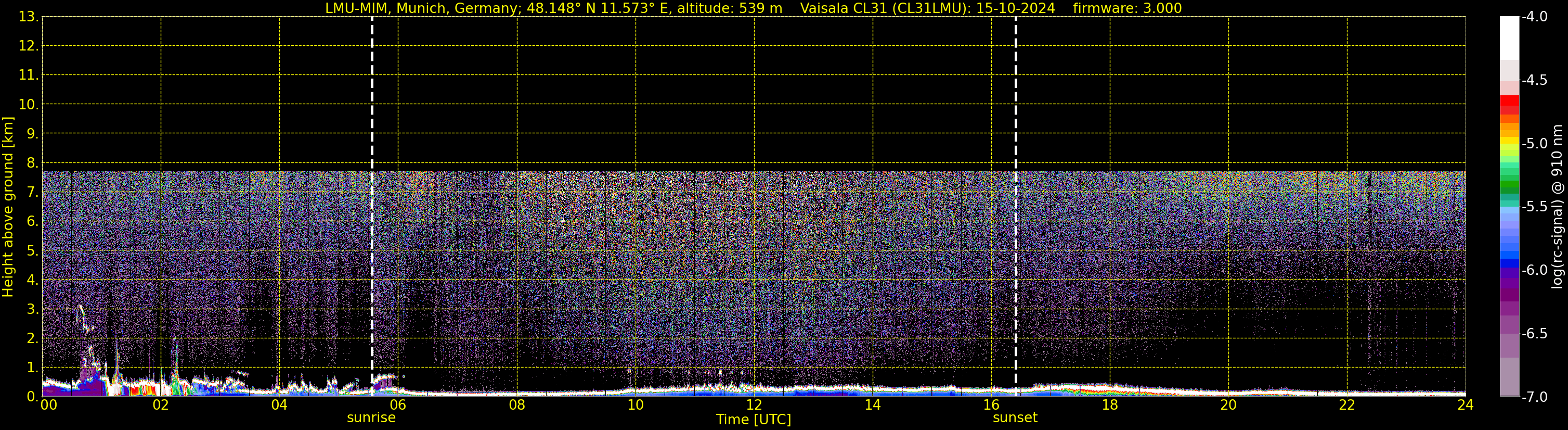Click the '5.' height axis tick label
The image size is (1568, 430).
point(32,250)
